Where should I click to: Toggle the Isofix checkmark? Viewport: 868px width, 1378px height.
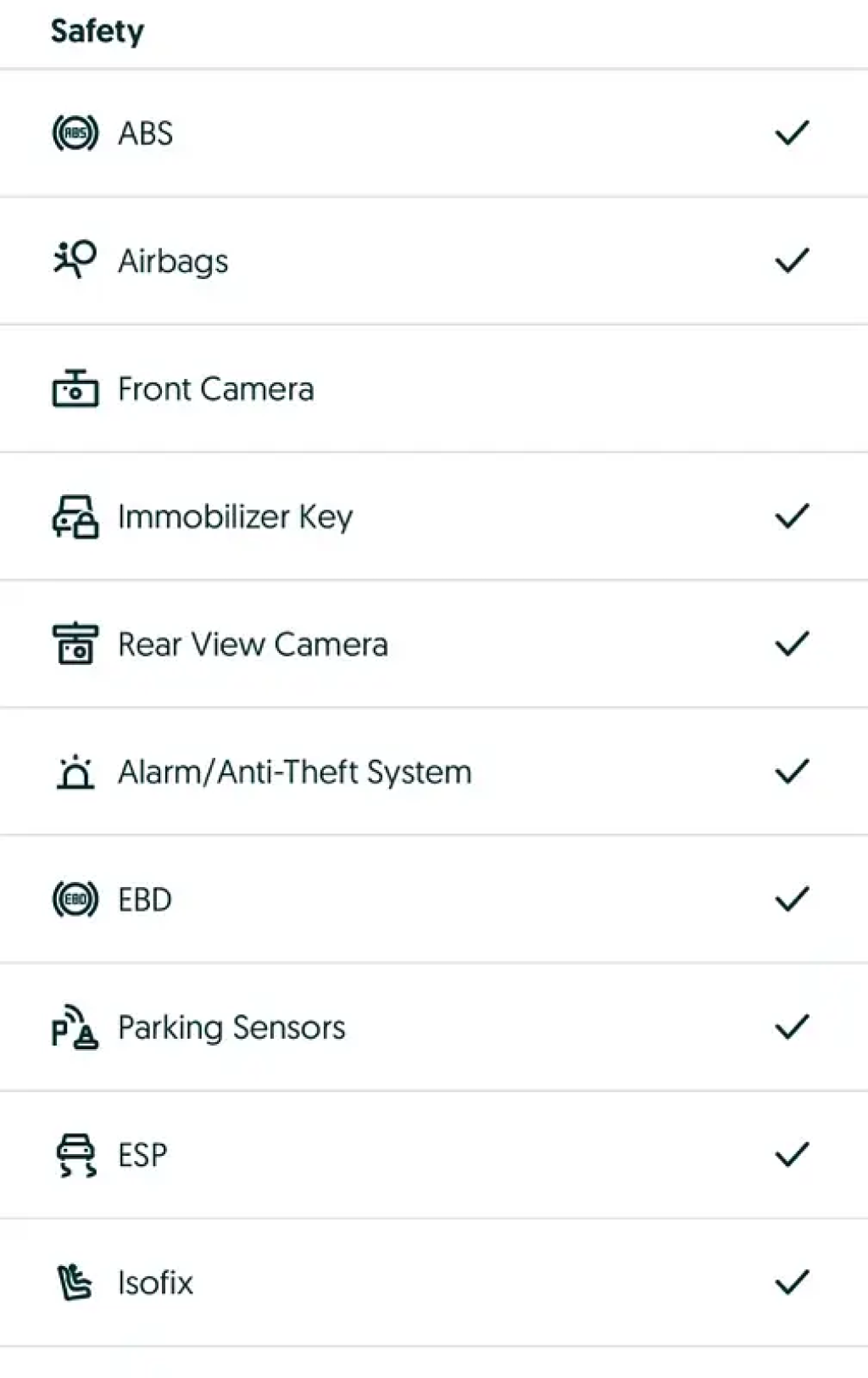(792, 1282)
